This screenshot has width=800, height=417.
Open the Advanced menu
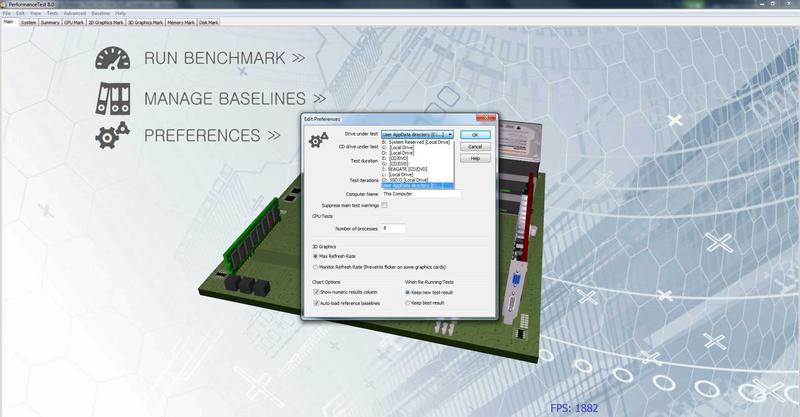click(x=75, y=13)
